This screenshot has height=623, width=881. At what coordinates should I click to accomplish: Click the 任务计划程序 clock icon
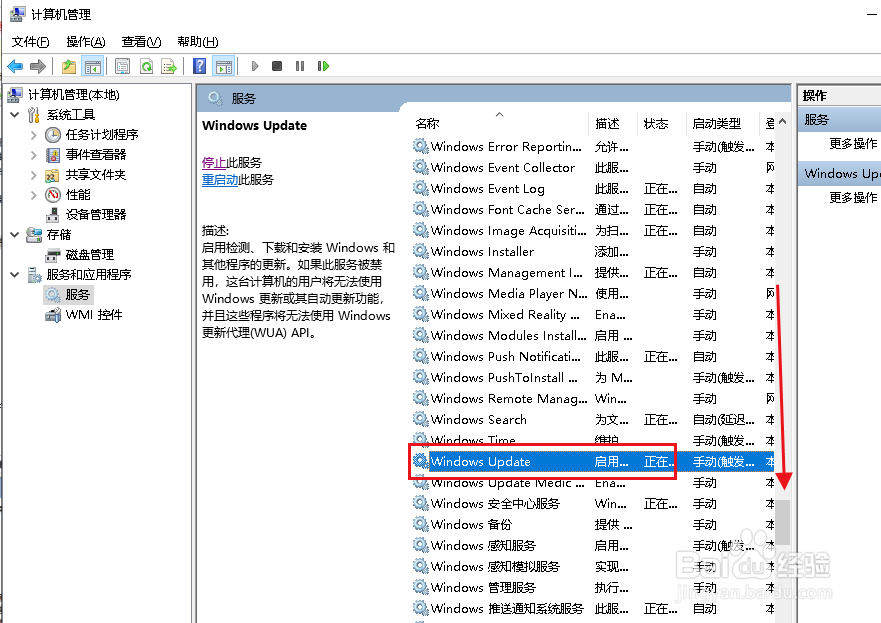point(53,135)
